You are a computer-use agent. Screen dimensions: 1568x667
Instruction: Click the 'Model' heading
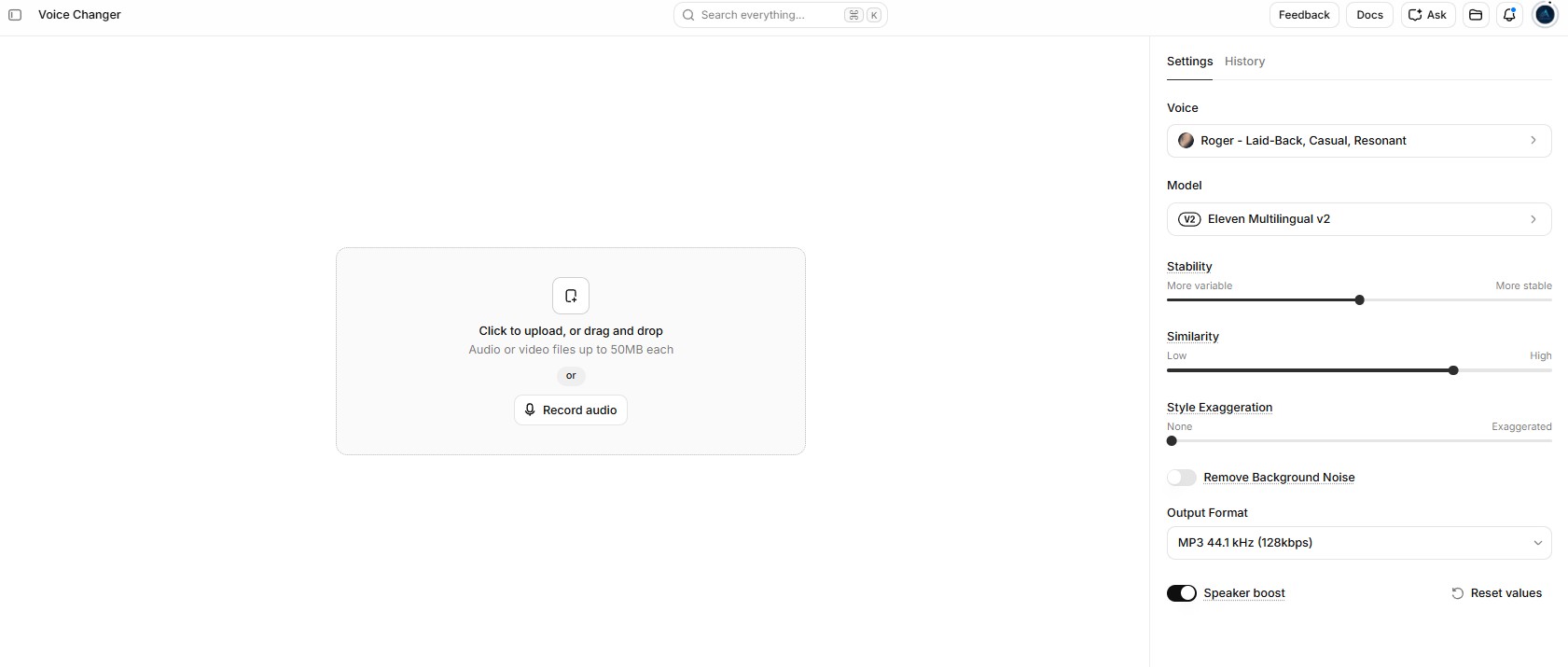(1184, 186)
